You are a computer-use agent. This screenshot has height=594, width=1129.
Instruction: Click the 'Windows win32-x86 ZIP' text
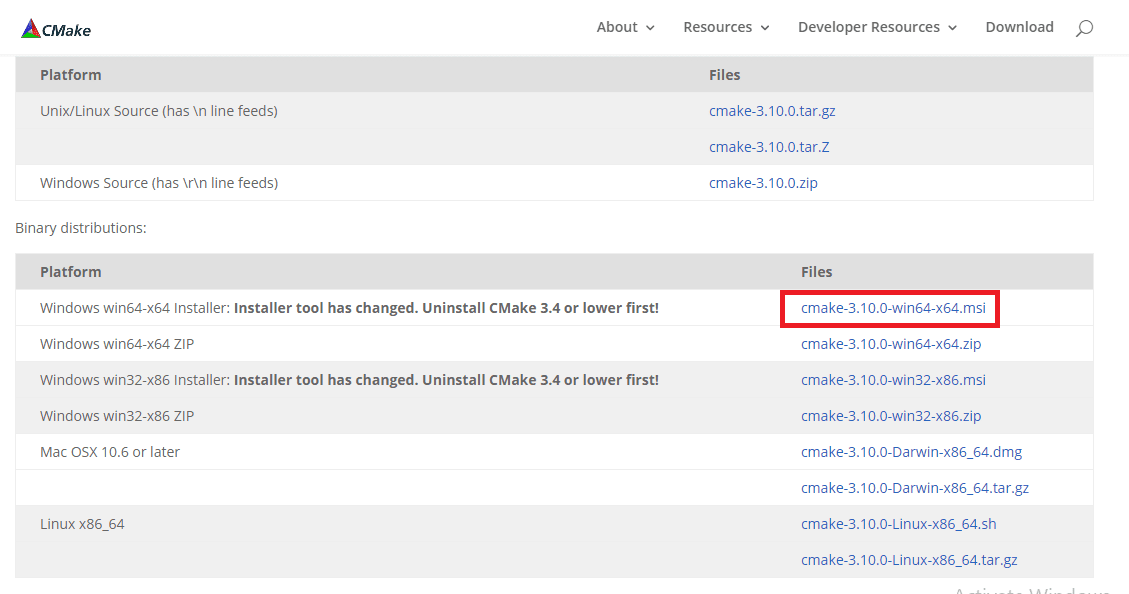[x=117, y=416]
